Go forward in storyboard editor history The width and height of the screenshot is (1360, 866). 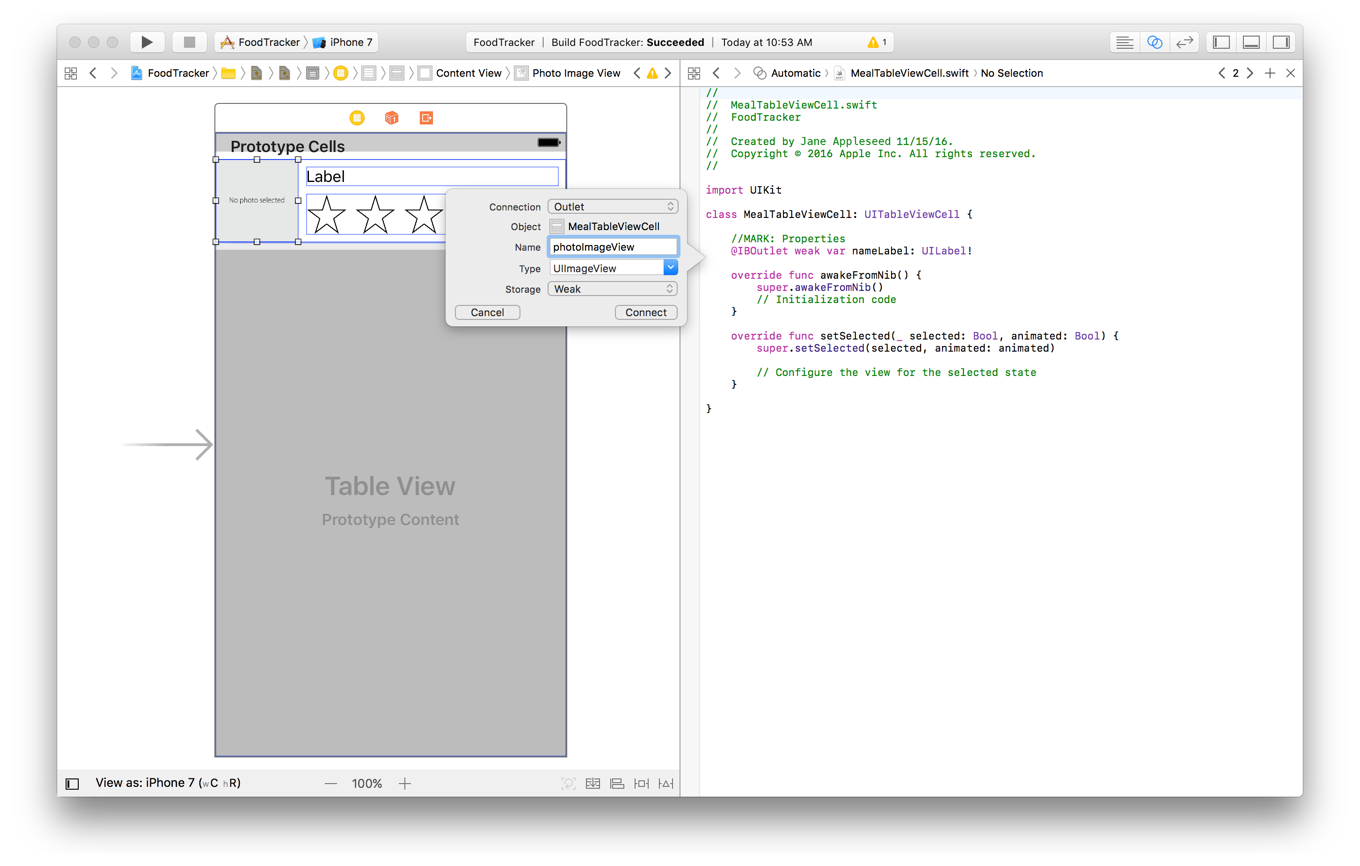[114, 73]
